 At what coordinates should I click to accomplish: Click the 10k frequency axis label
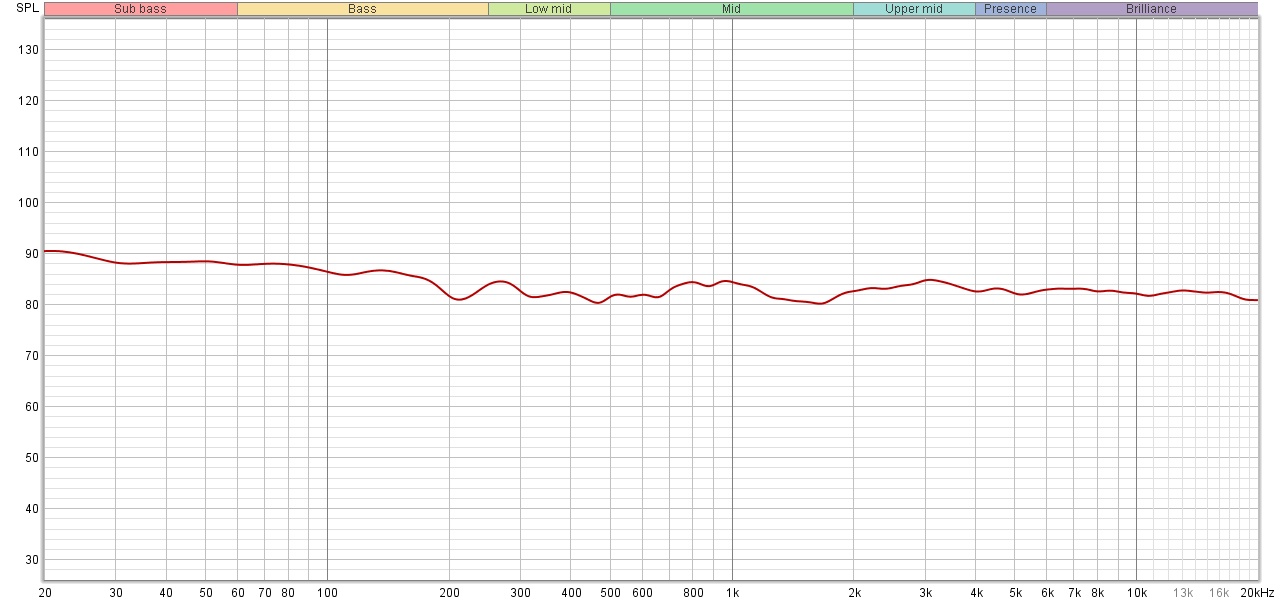[x=1137, y=592]
